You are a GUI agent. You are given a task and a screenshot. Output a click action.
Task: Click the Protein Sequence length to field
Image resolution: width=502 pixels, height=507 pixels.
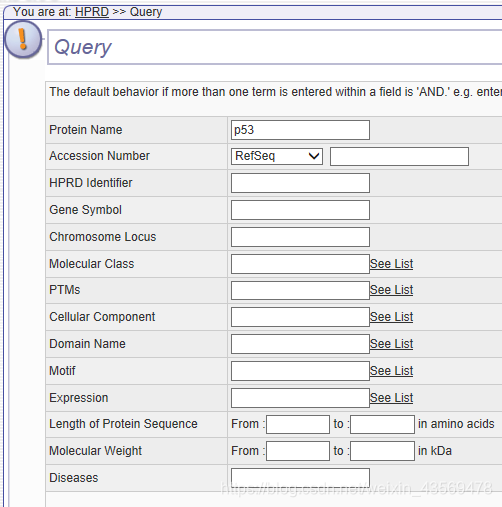(x=383, y=424)
